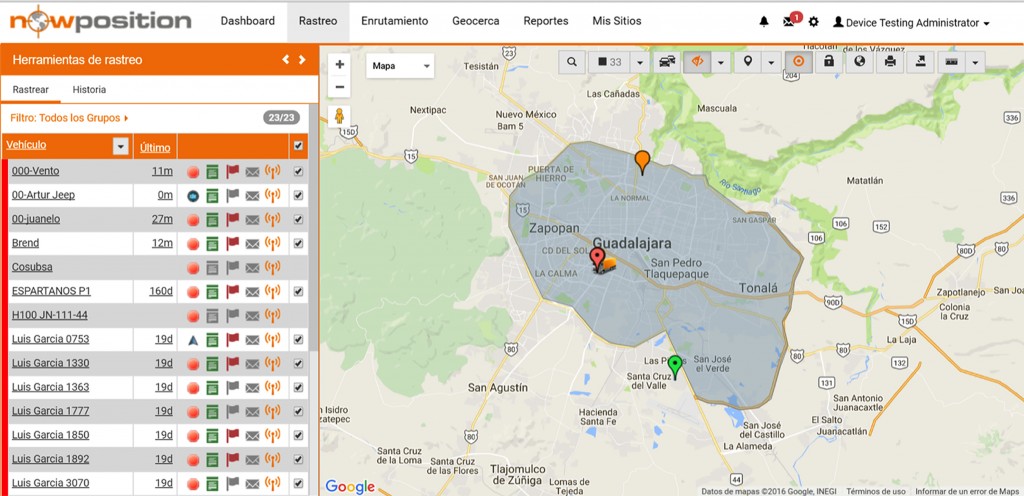Toggle checkbox for Luis Garcia 1777
1024x496 pixels.
pos(298,411)
